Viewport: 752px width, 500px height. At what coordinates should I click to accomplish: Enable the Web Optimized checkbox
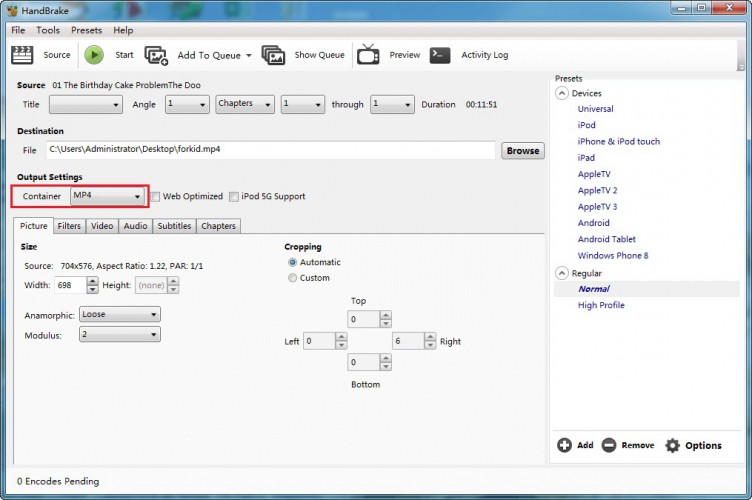pyautogui.click(x=155, y=197)
